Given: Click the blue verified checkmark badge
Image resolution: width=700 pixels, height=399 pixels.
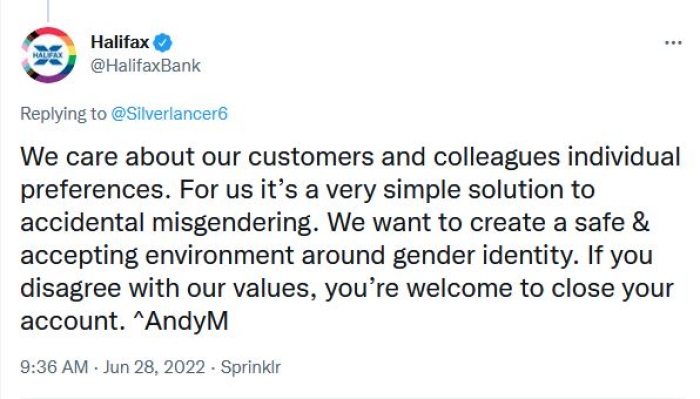Looking at the screenshot, I should (162, 43).
